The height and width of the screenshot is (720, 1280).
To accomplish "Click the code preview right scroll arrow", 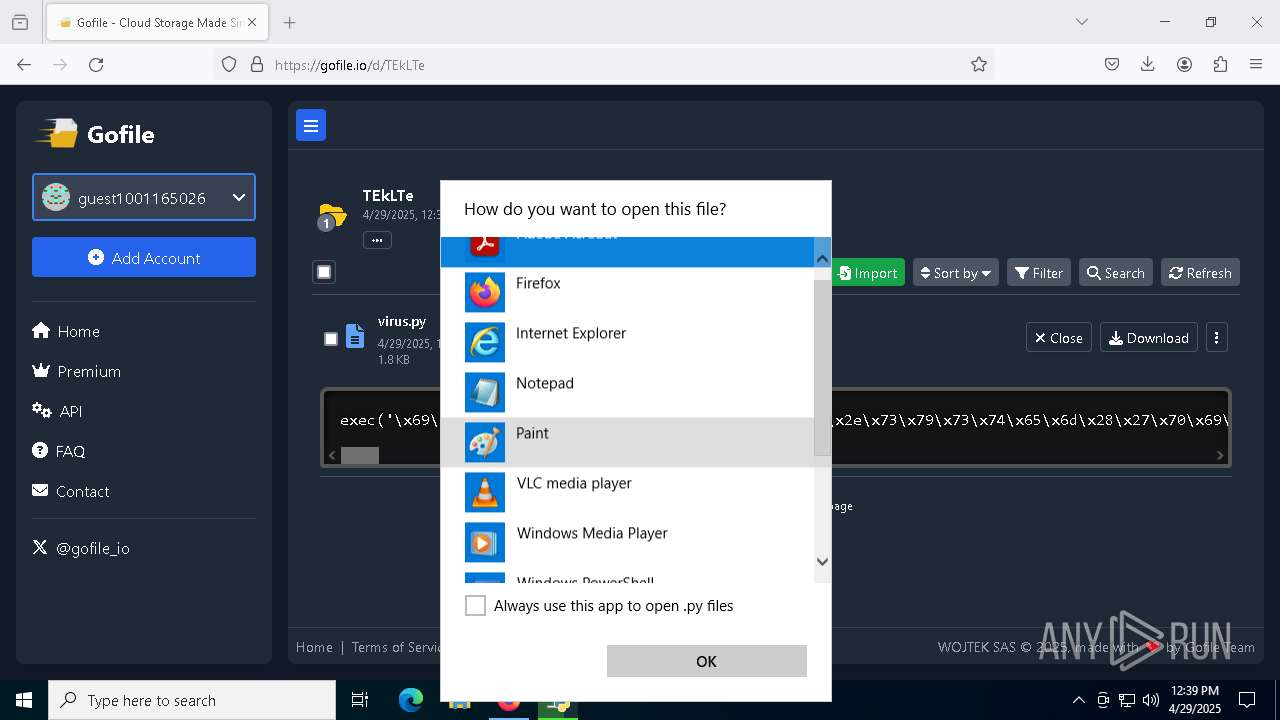I will coord(1219,455).
